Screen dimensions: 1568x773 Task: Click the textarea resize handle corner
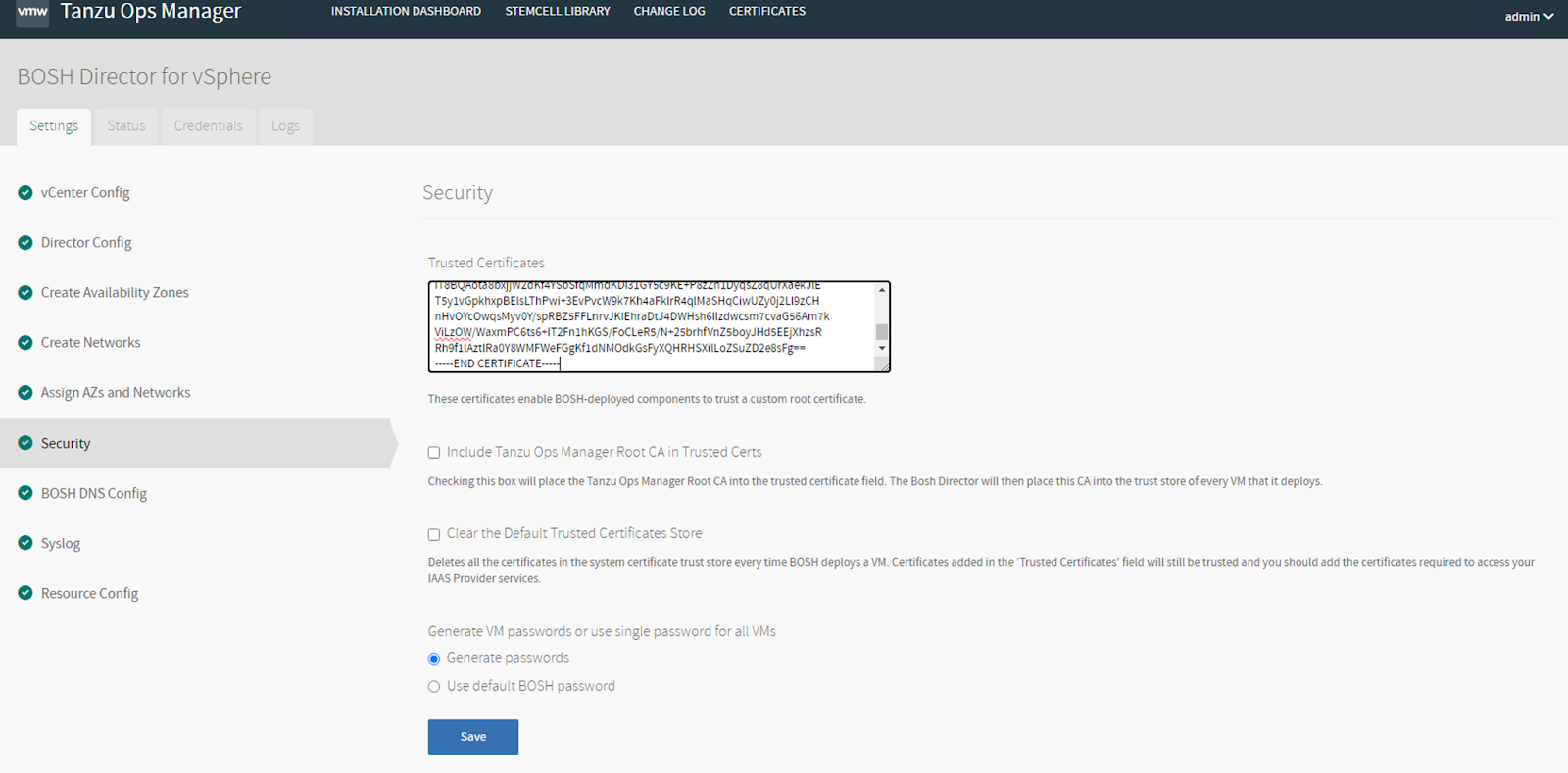tap(883, 365)
